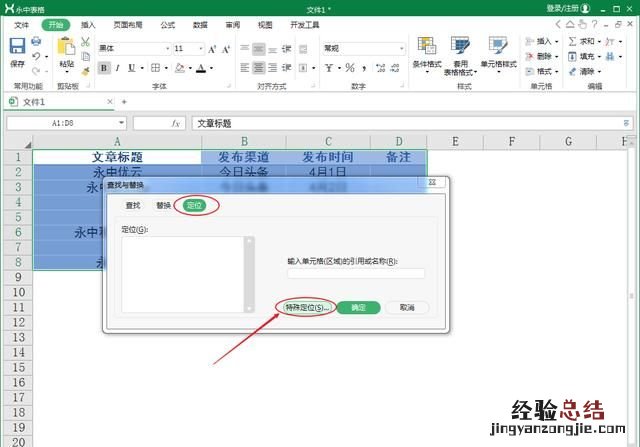
Task: Click the fx insert function icon
Action: [x=176, y=123]
